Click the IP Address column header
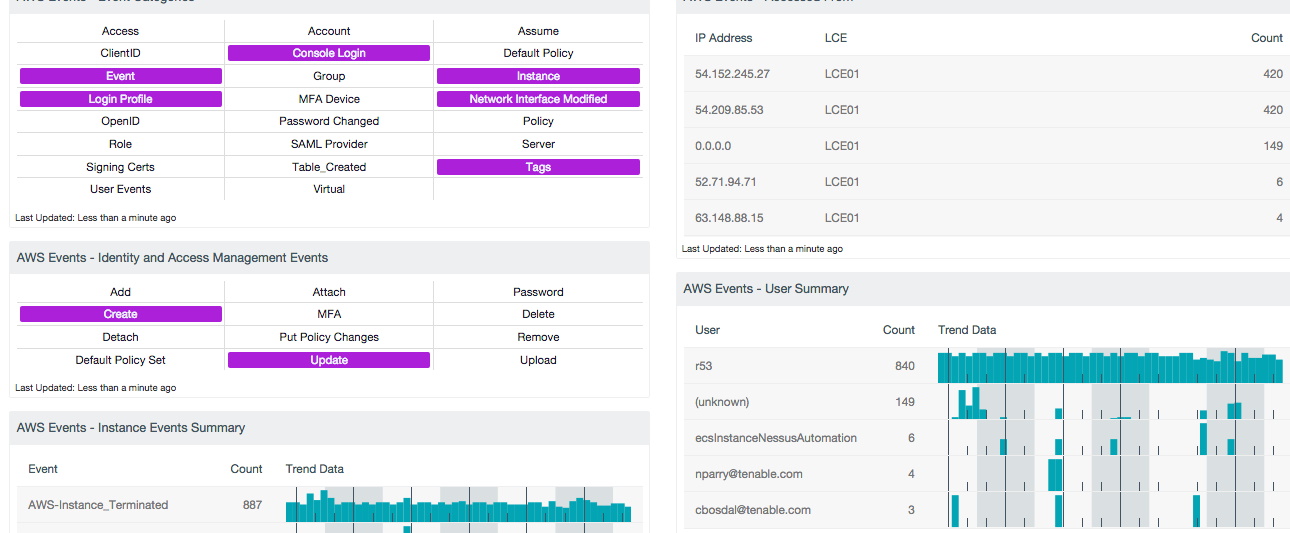The height and width of the screenshot is (533, 1290). (724, 38)
